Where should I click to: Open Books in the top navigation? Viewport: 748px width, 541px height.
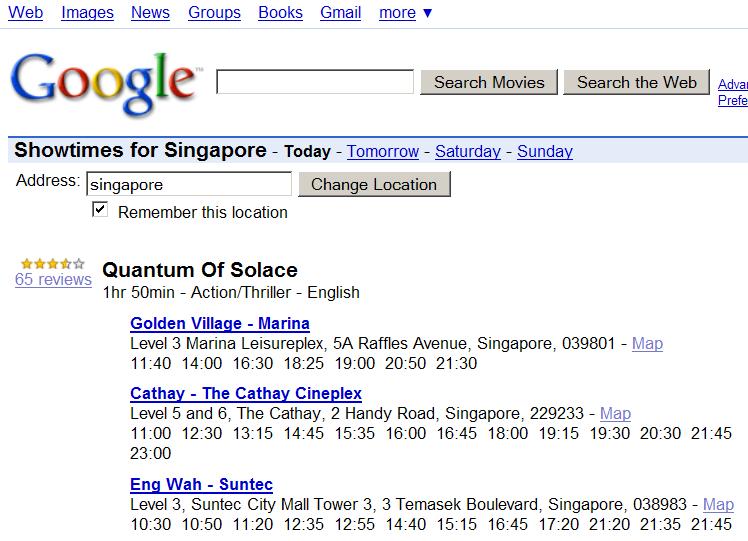[x=280, y=13]
